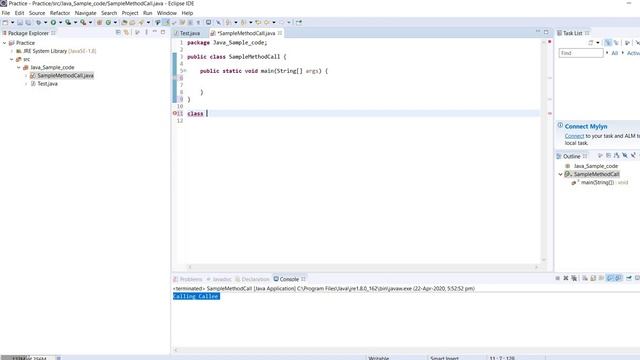Open the Package Explorer view menu

click(x=147, y=32)
